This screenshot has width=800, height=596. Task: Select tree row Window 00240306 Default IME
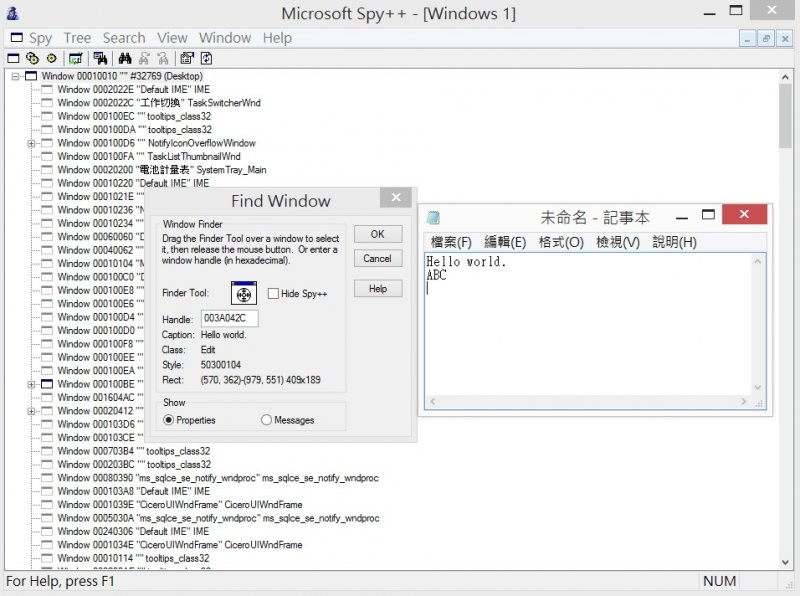pos(134,531)
